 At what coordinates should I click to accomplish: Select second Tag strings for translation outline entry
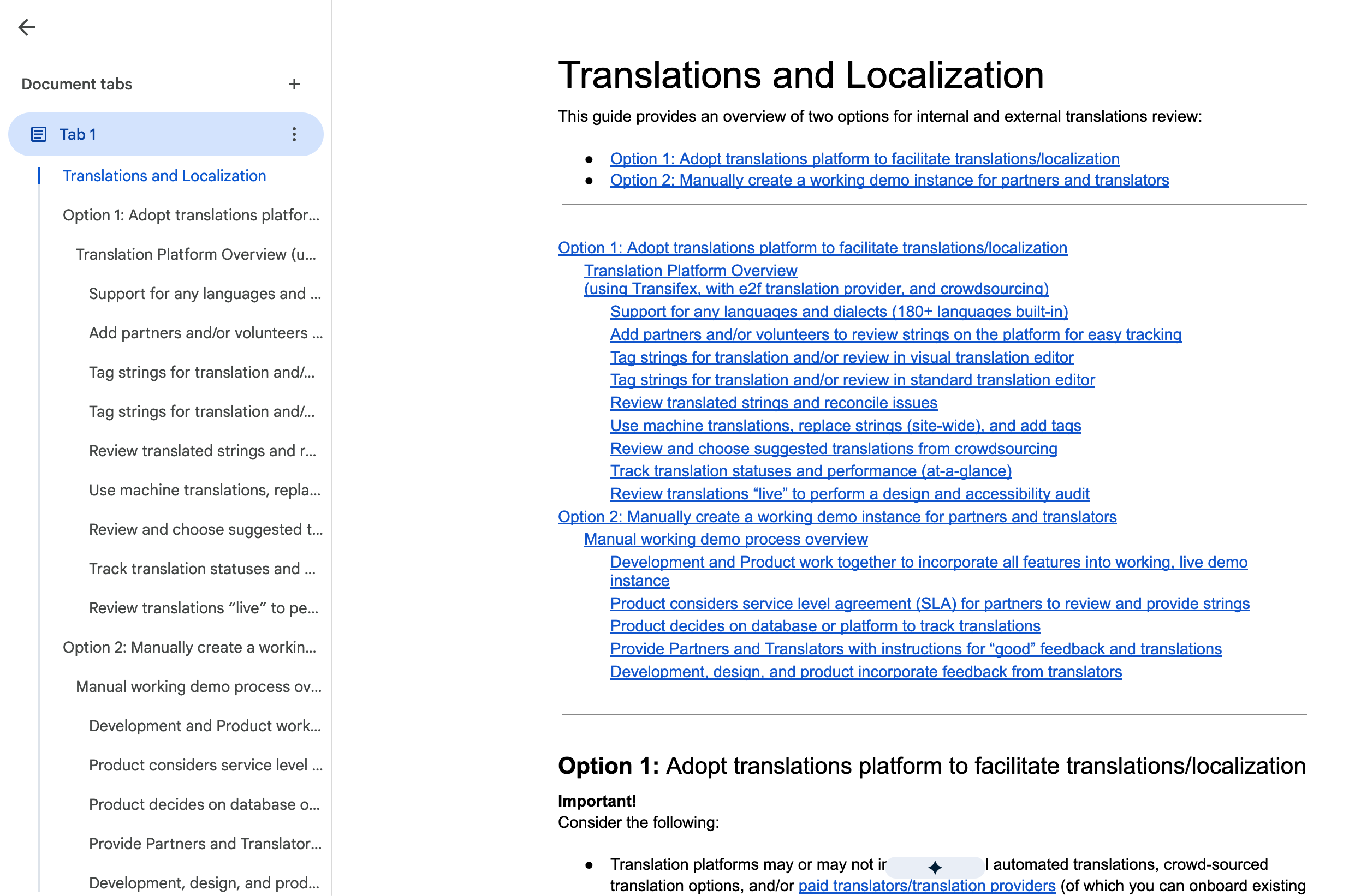(x=202, y=411)
